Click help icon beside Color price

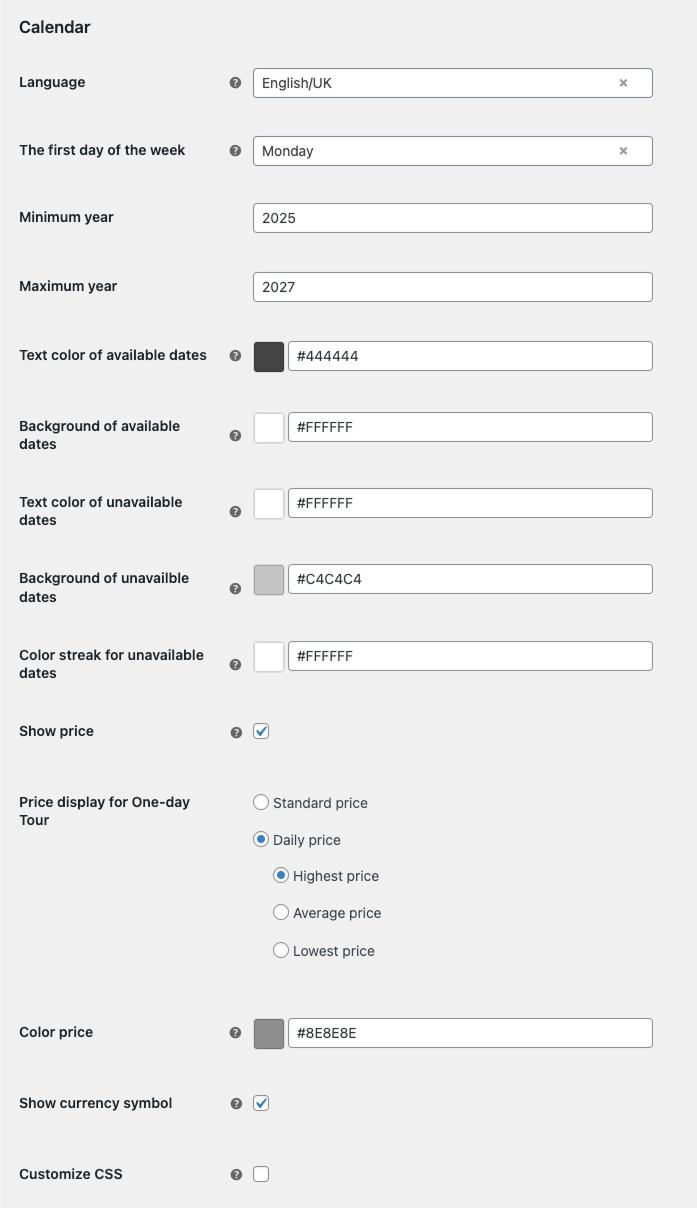click(235, 1033)
